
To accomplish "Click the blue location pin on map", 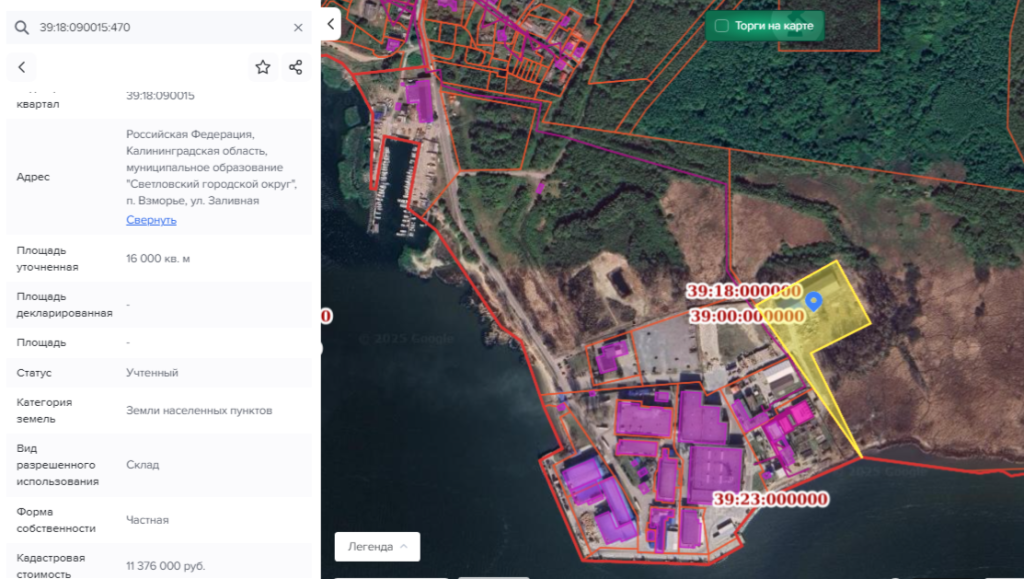I will click(x=814, y=301).
